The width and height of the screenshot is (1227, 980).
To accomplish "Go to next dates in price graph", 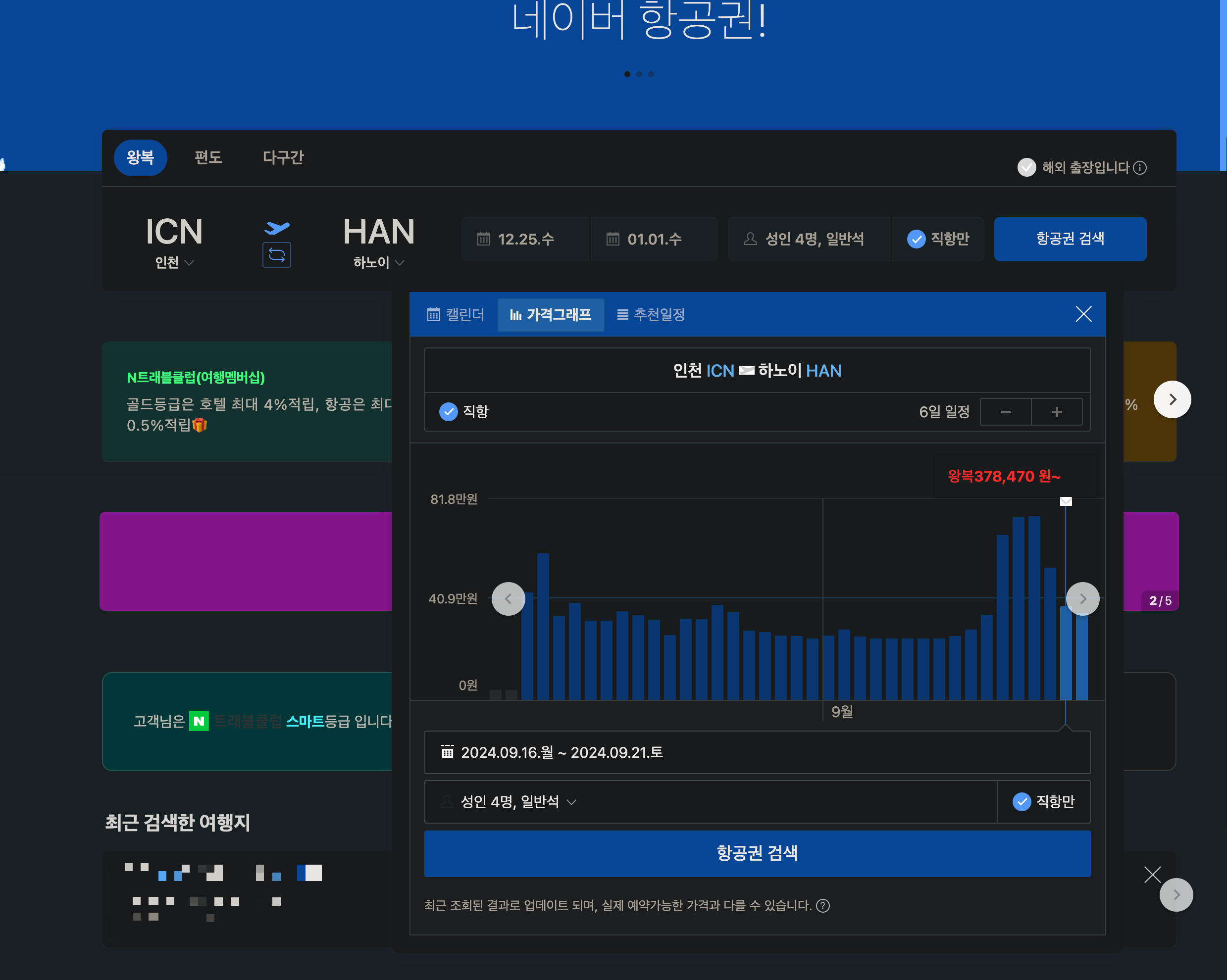I will (x=1082, y=598).
